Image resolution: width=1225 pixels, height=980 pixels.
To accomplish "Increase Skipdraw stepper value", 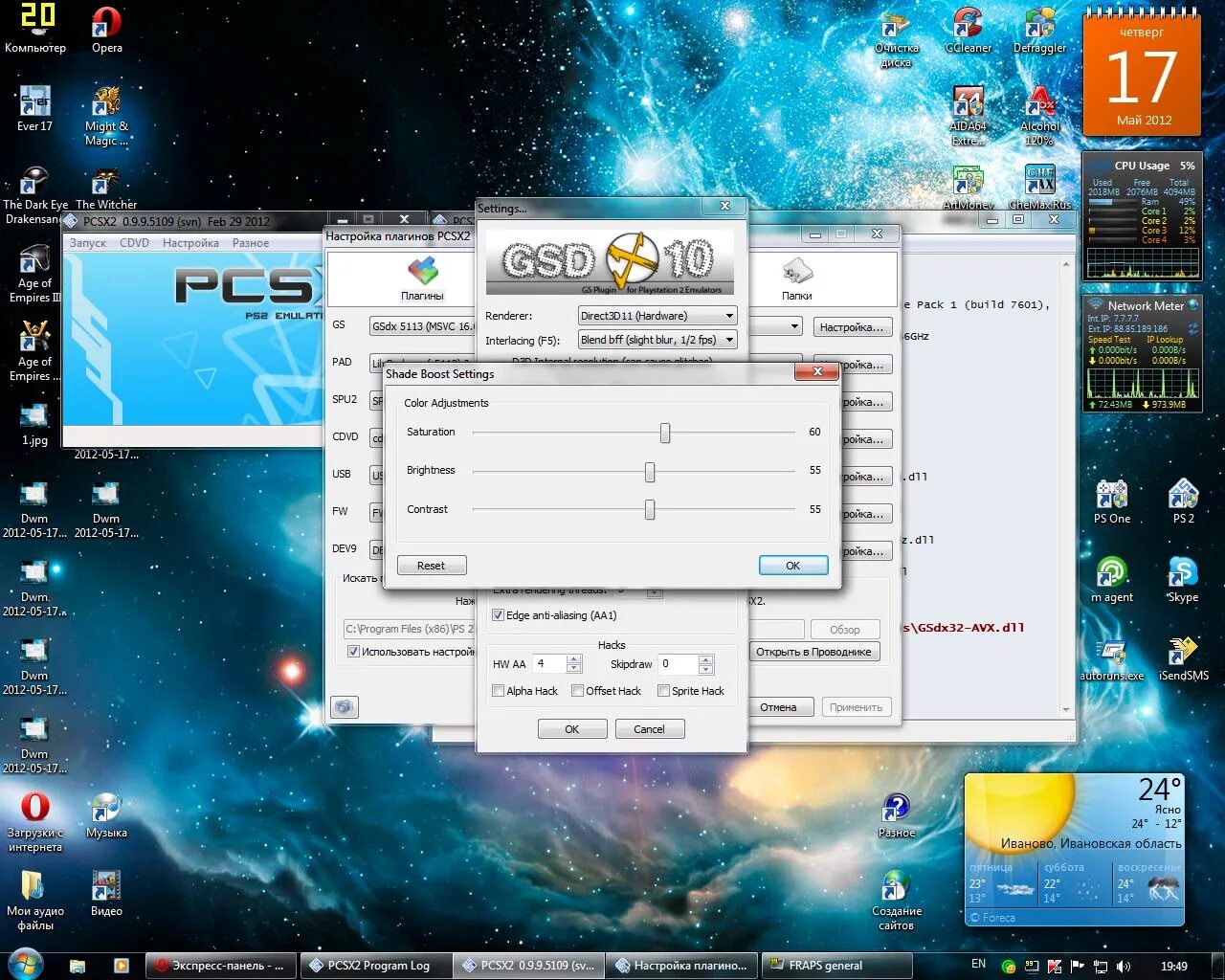I will coord(705,659).
